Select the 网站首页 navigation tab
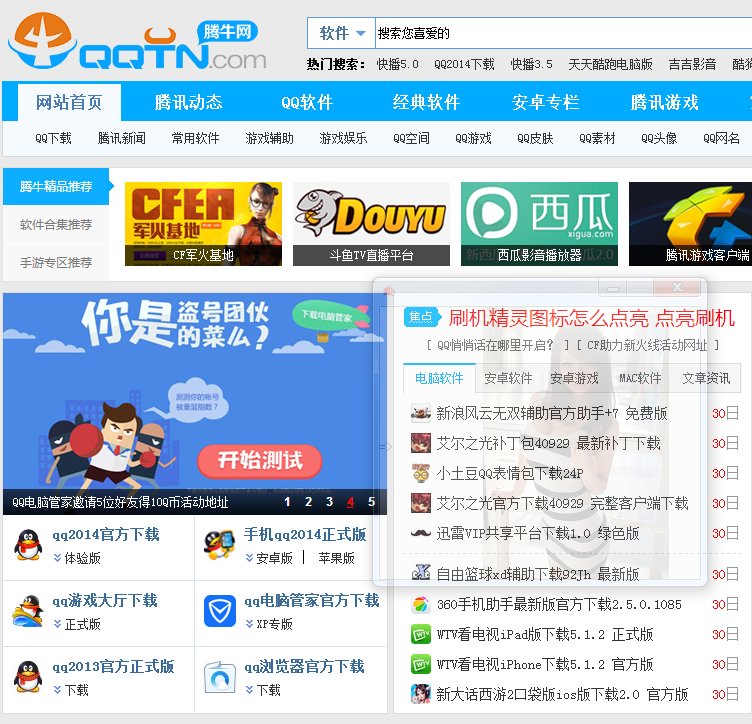The height and width of the screenshot is (724, 752). click(x=69, y=102)
